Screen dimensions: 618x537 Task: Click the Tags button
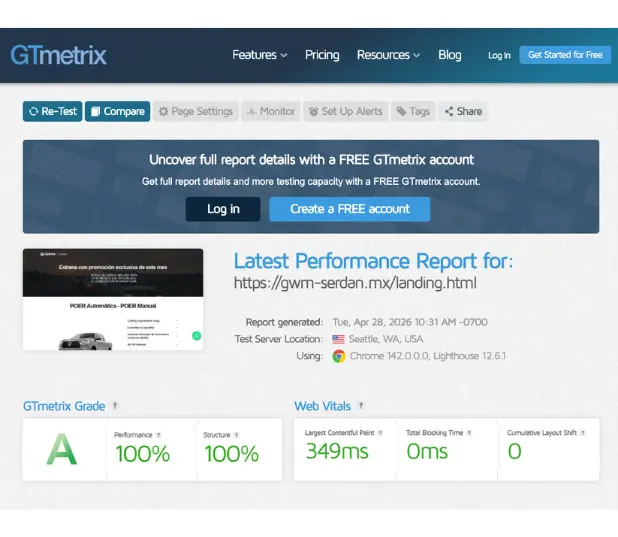[x=413, y=112]
